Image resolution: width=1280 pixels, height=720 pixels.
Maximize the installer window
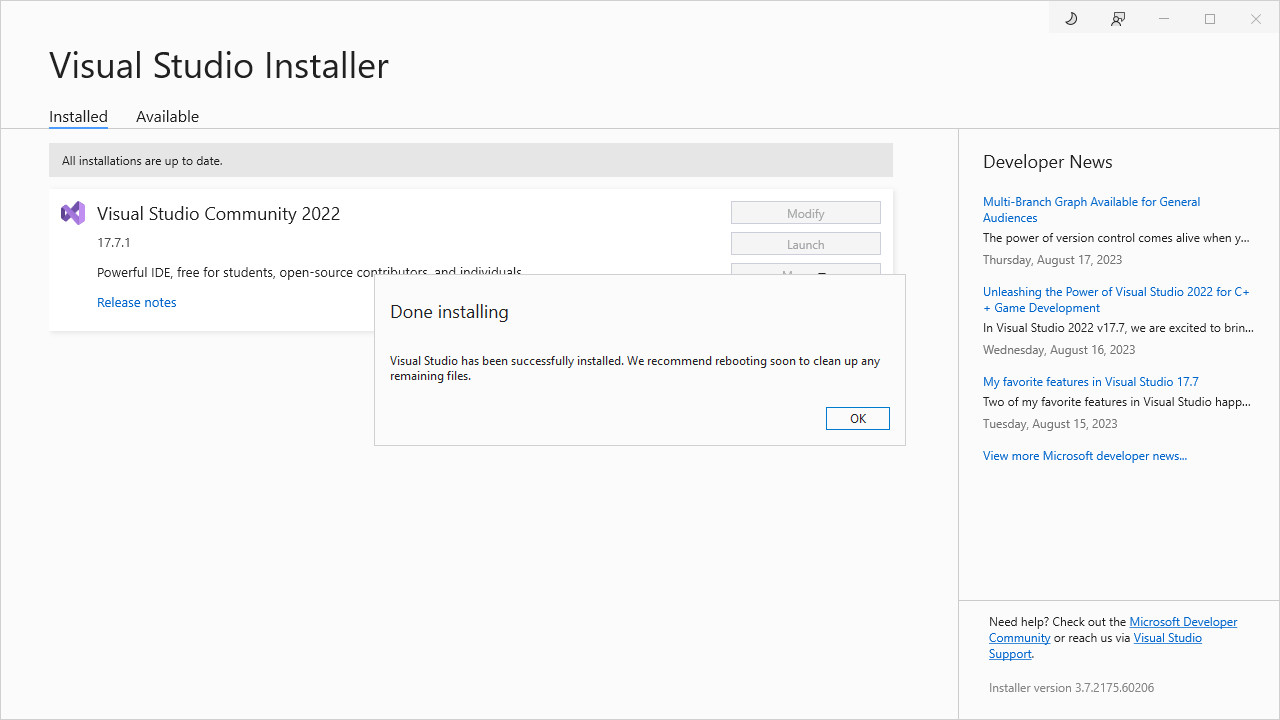click(x=1210, y=19)
